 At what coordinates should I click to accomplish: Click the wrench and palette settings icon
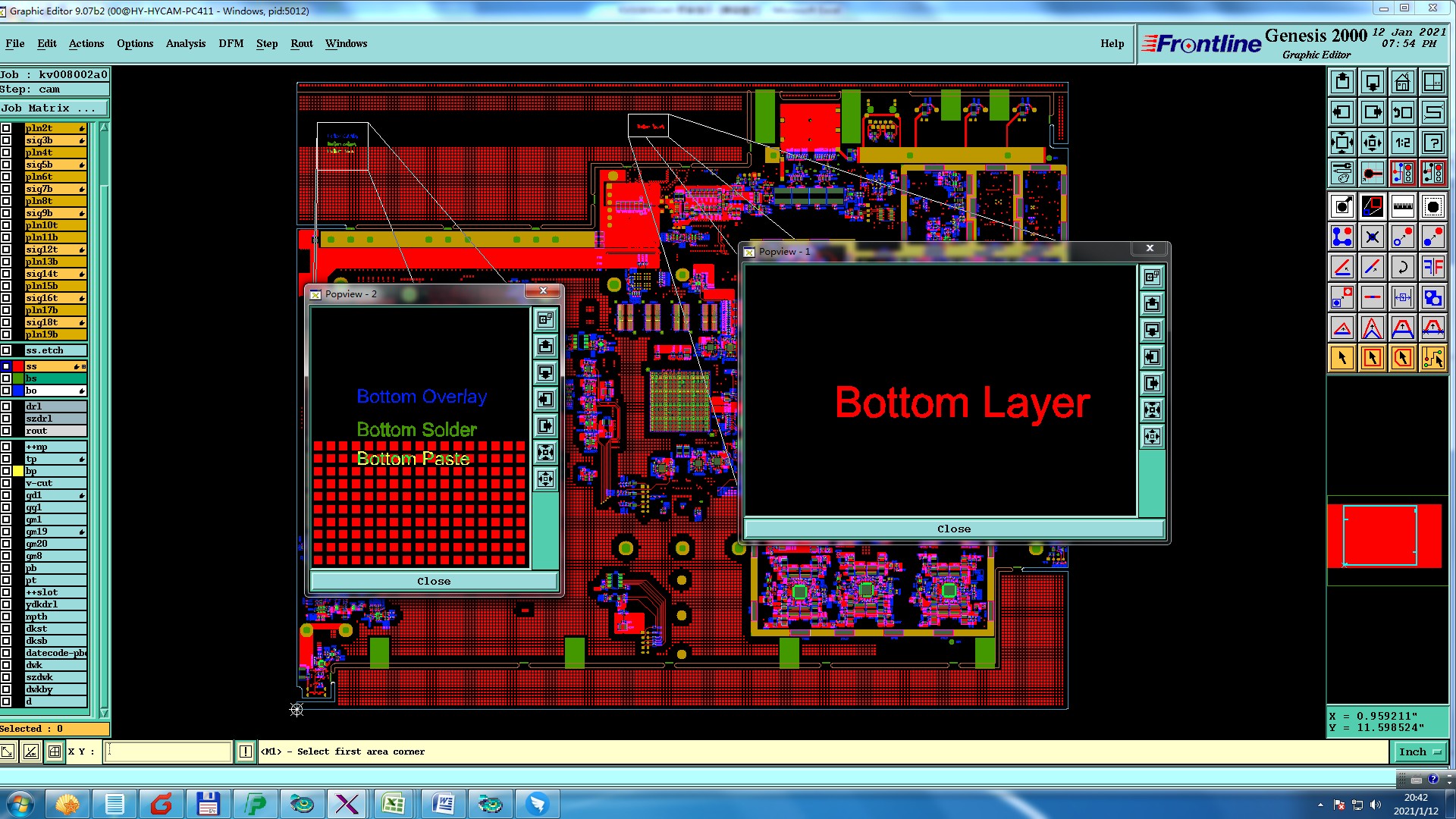(1341, 174)
